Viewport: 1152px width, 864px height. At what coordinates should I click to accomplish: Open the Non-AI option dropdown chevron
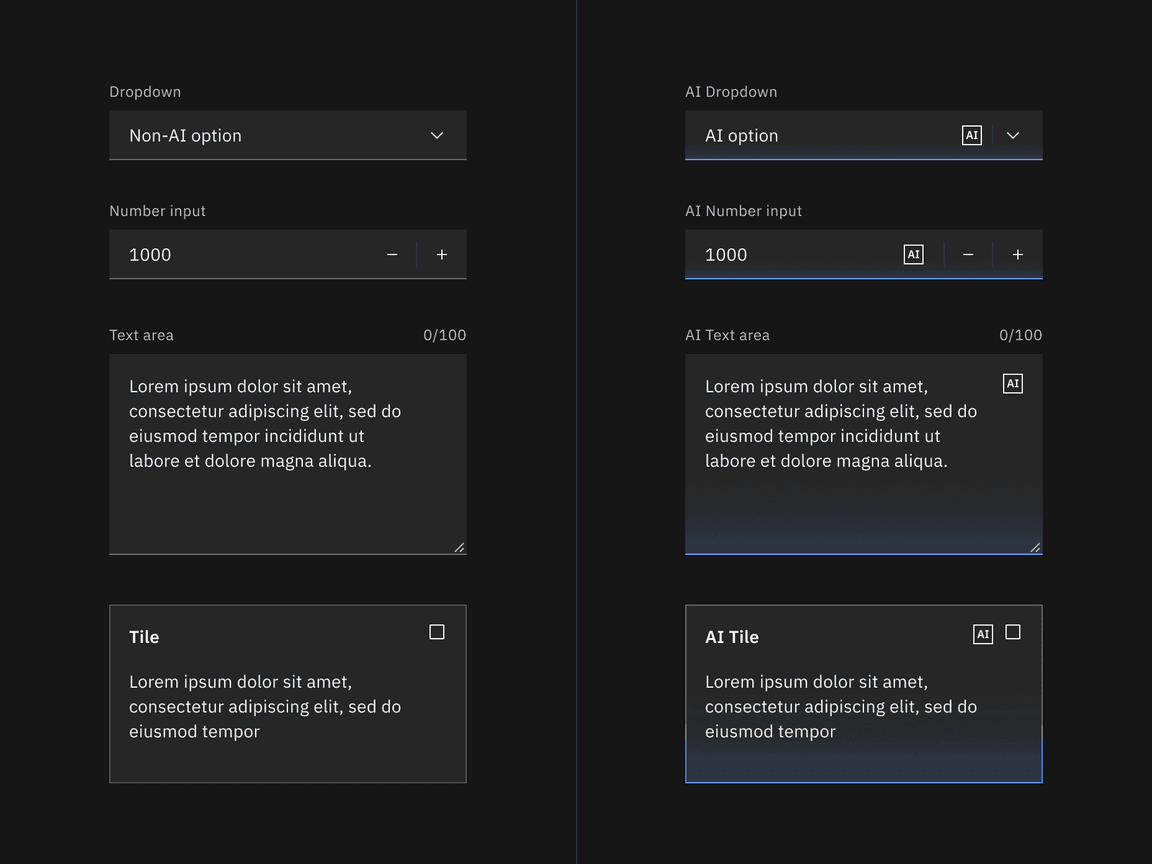tap(436, 135)
